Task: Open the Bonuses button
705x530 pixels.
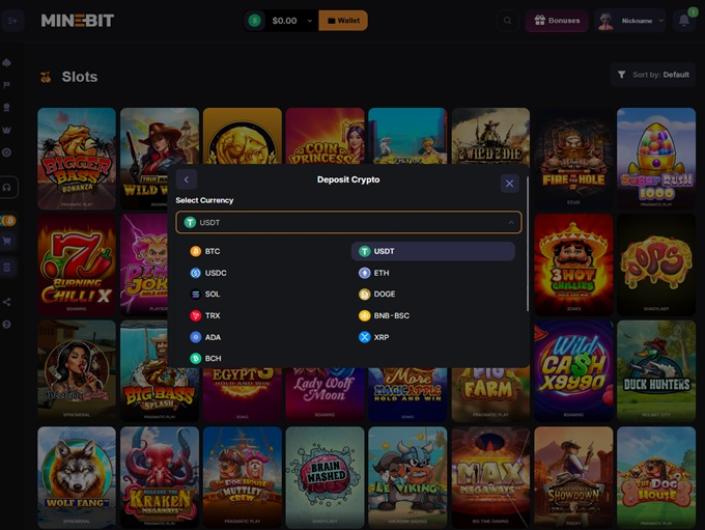Action: tap(557, 20)
